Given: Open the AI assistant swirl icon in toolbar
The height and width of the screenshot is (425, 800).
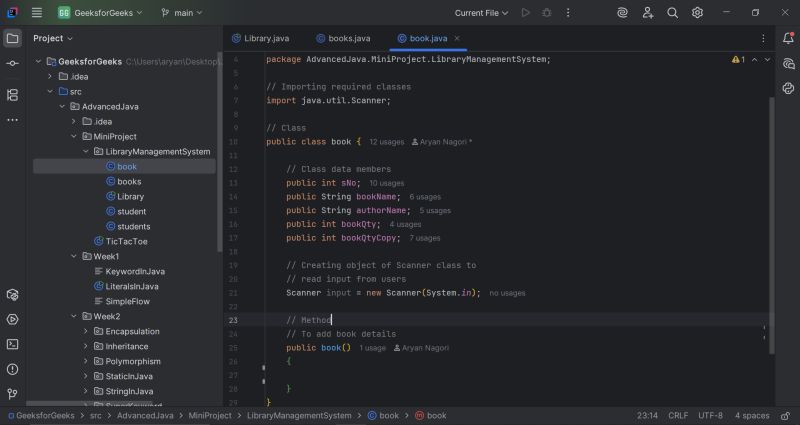Looking at the screenshot, I should point(622,13).
